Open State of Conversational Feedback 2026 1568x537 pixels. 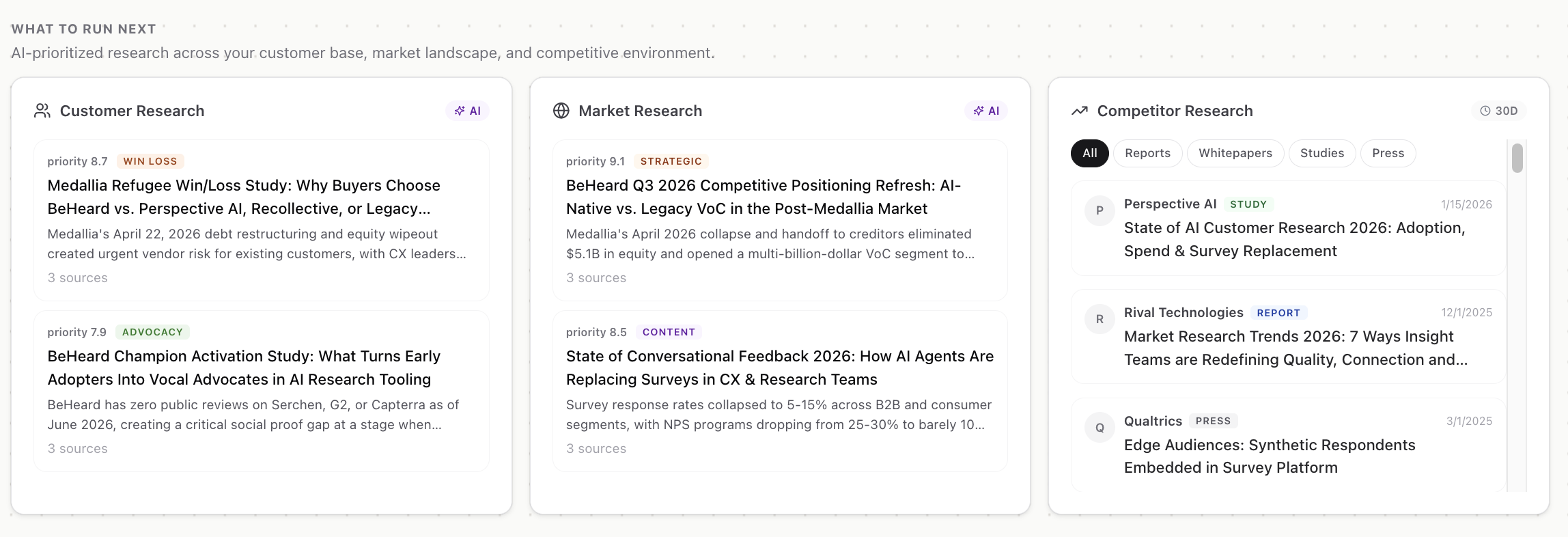click(x=780, y=391)
